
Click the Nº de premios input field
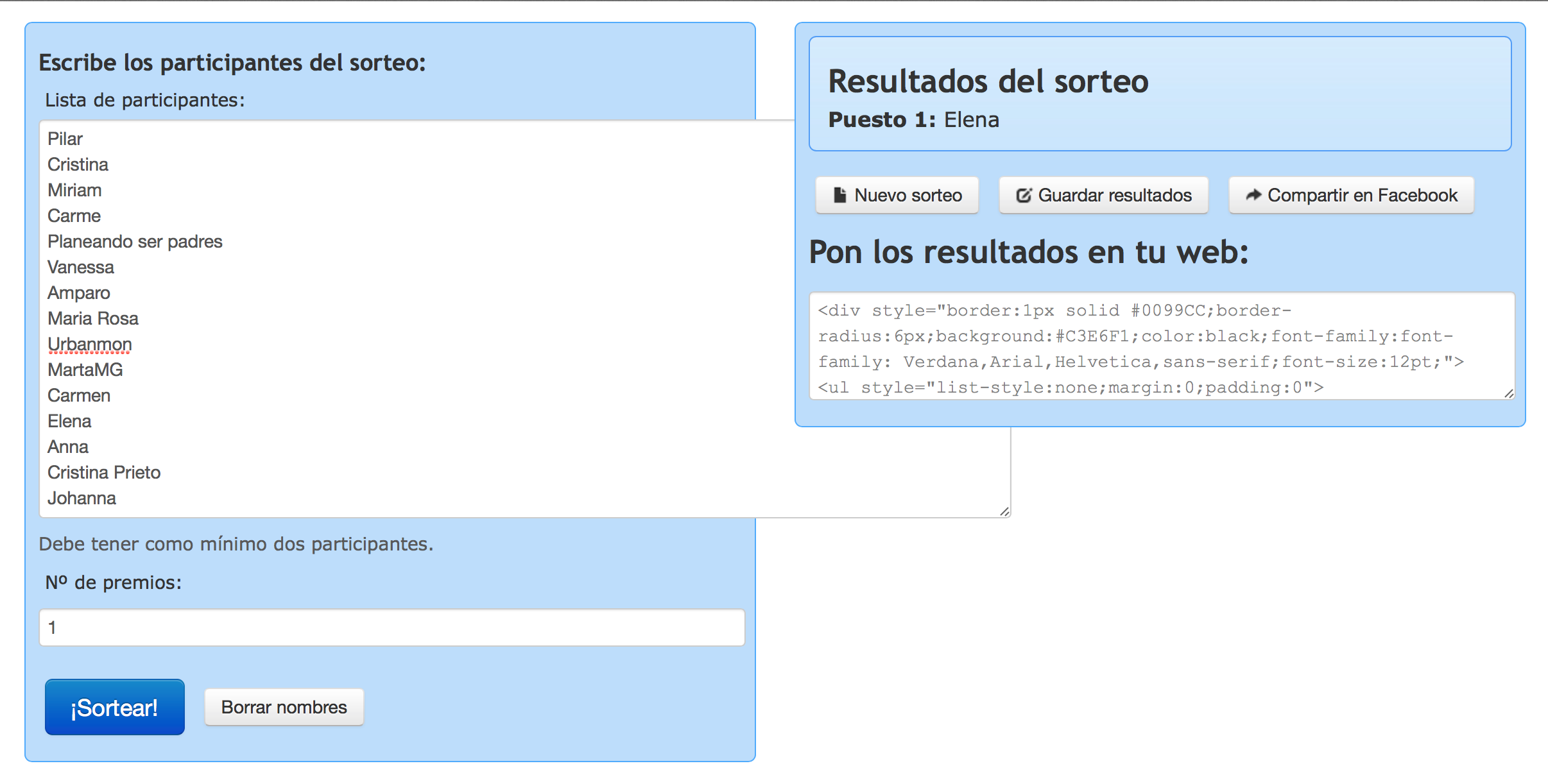pos(392,627)
